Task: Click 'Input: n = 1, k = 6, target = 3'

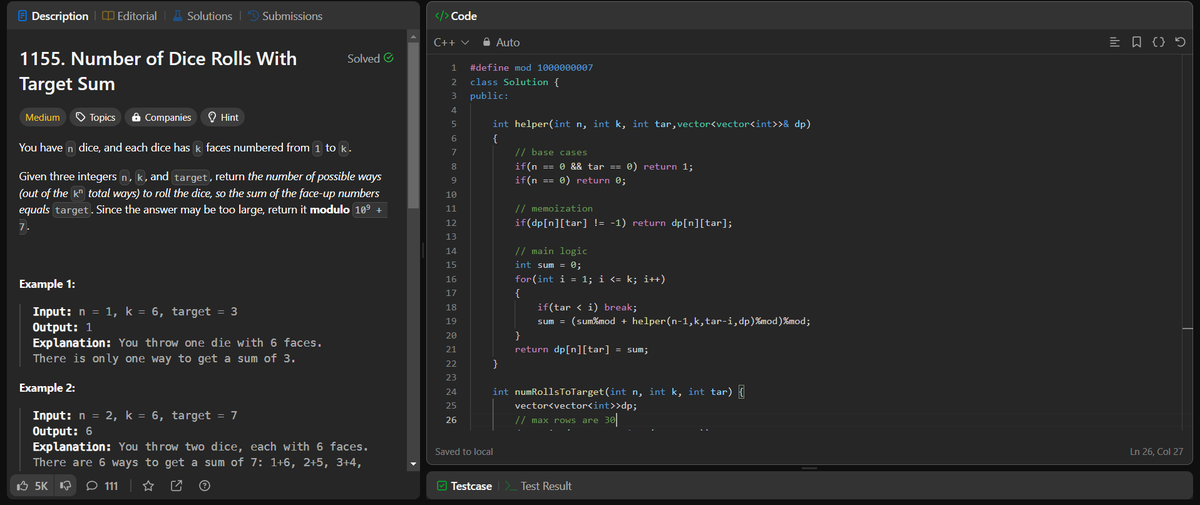Action: (135, 312)
